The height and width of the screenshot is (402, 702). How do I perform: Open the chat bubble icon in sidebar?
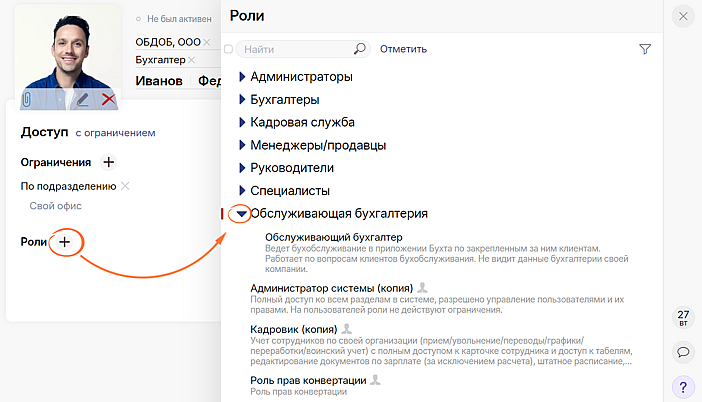point(683,352)
